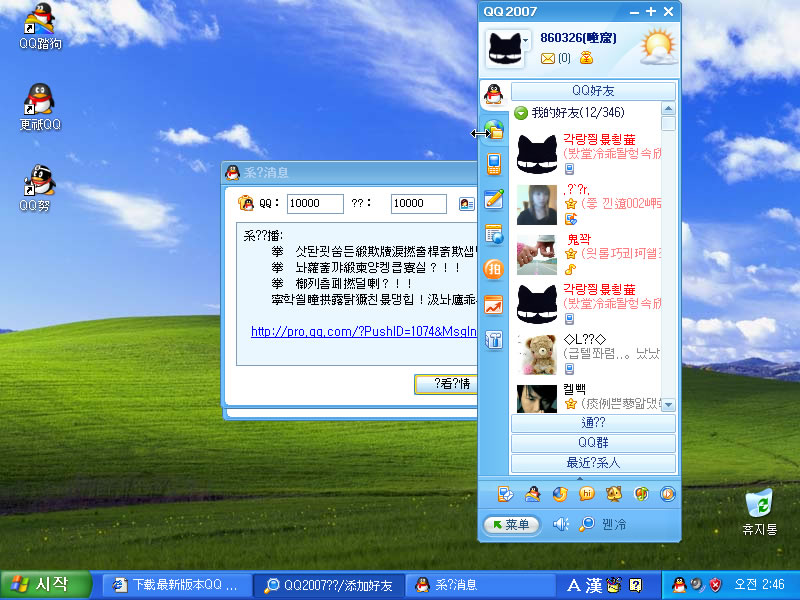
Task: Click the ?看?情 details button in message window
Action: click(x=447, y=384)
